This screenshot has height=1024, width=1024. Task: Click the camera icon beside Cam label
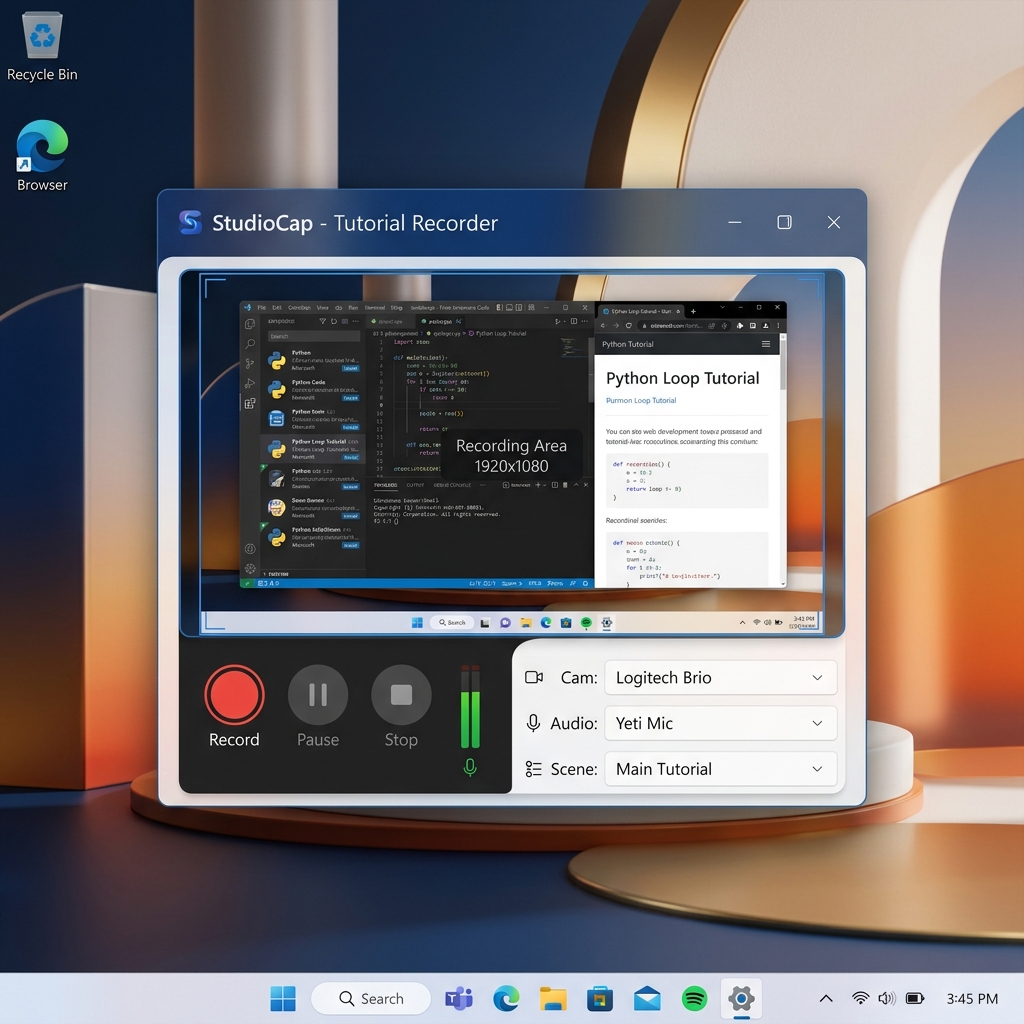534,677
